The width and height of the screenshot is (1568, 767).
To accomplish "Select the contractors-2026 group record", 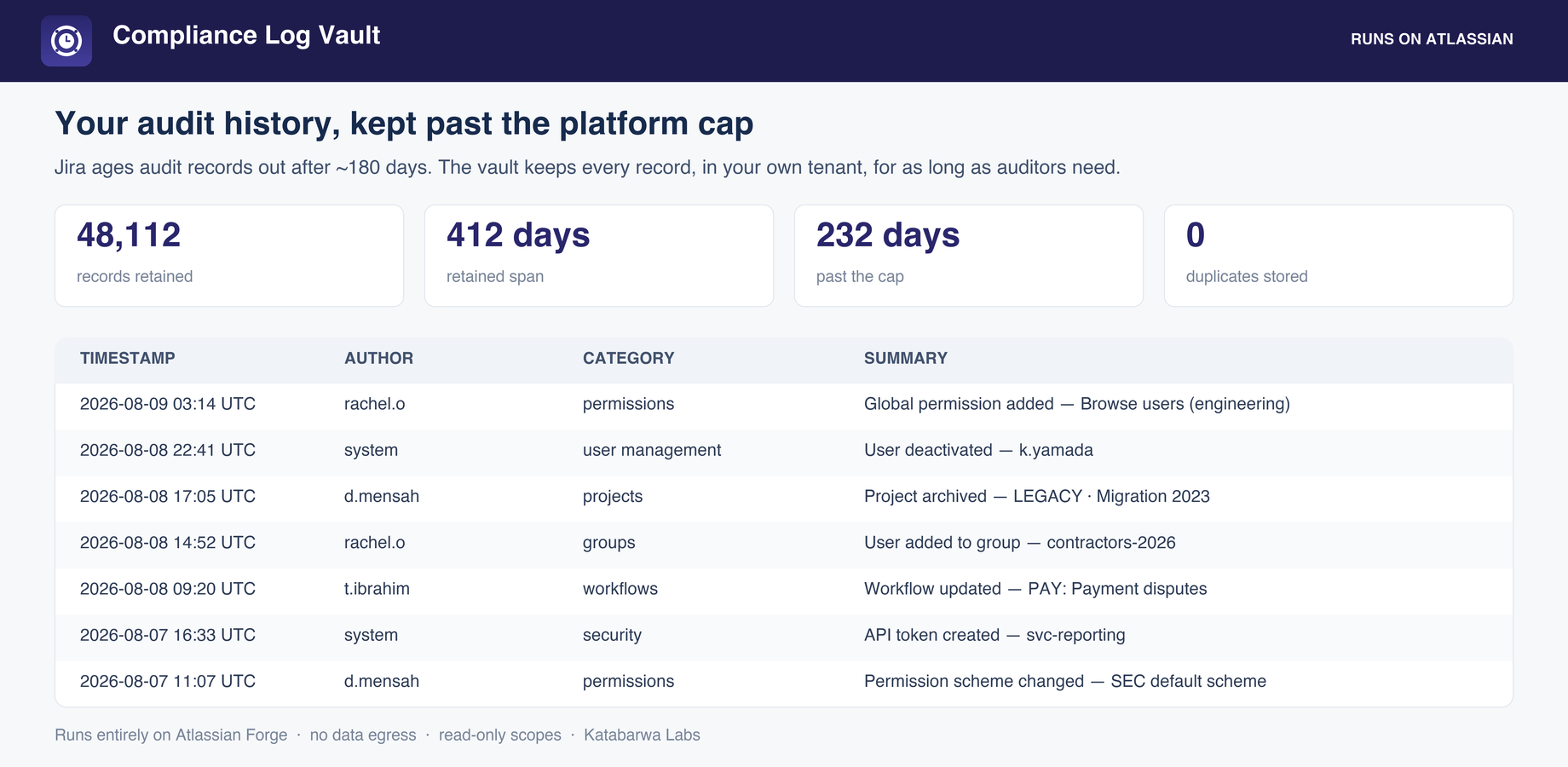I will [x=784, y=543].
